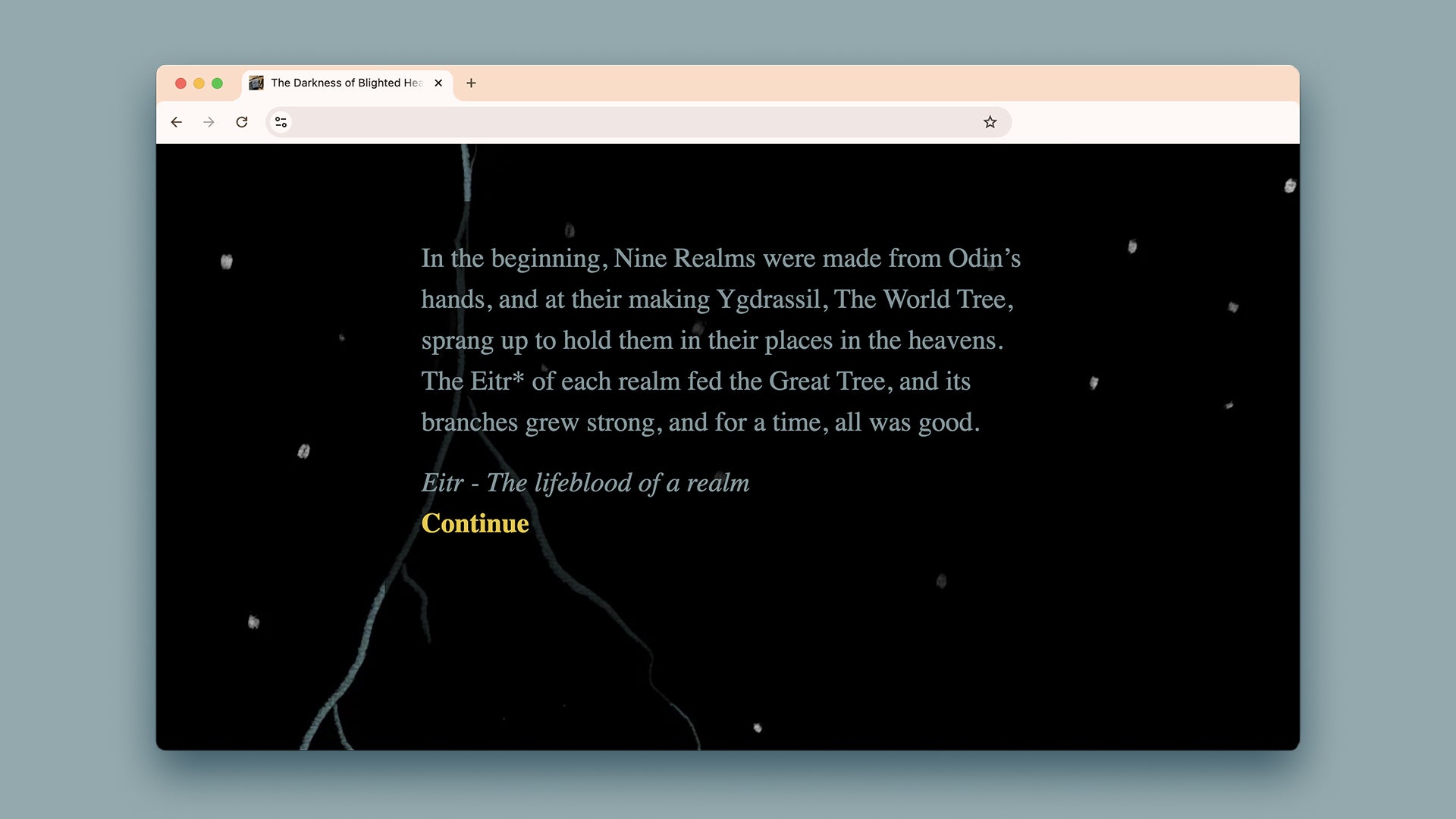This screenshot has width=1456, height=819.
Task: Open the site information icon
Action: (281, 122)
